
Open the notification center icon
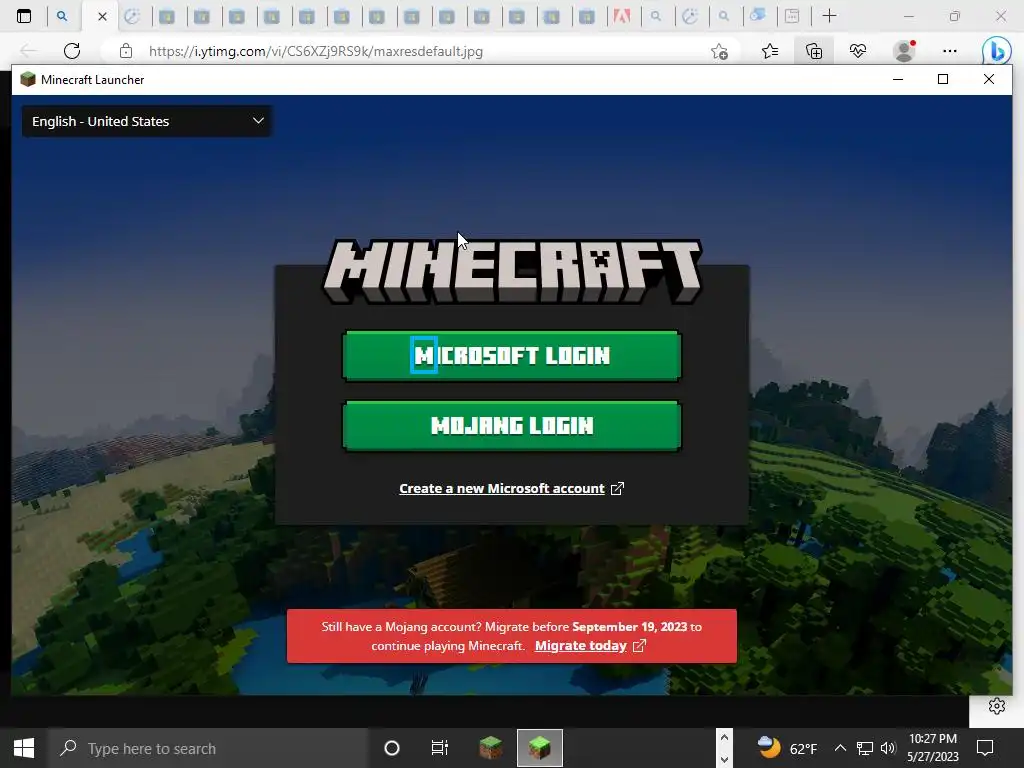pyautogui.click(x=985, y=748)
